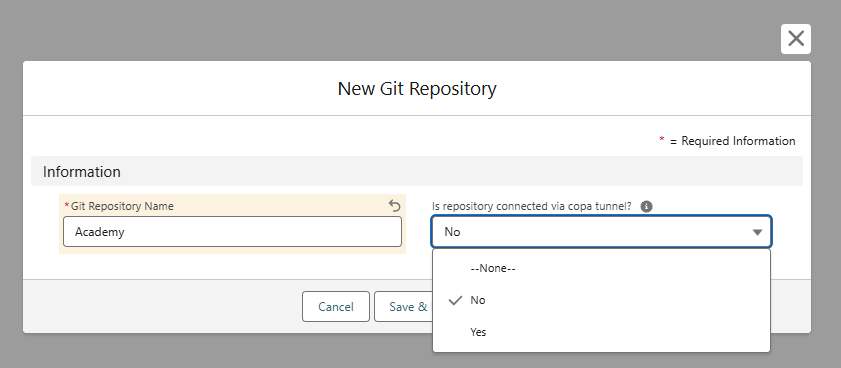Click the undo arrow on Git Repository Name
The width and height of the screenshot is (841, 368).
pyautogui.click(x=394, y=206)
